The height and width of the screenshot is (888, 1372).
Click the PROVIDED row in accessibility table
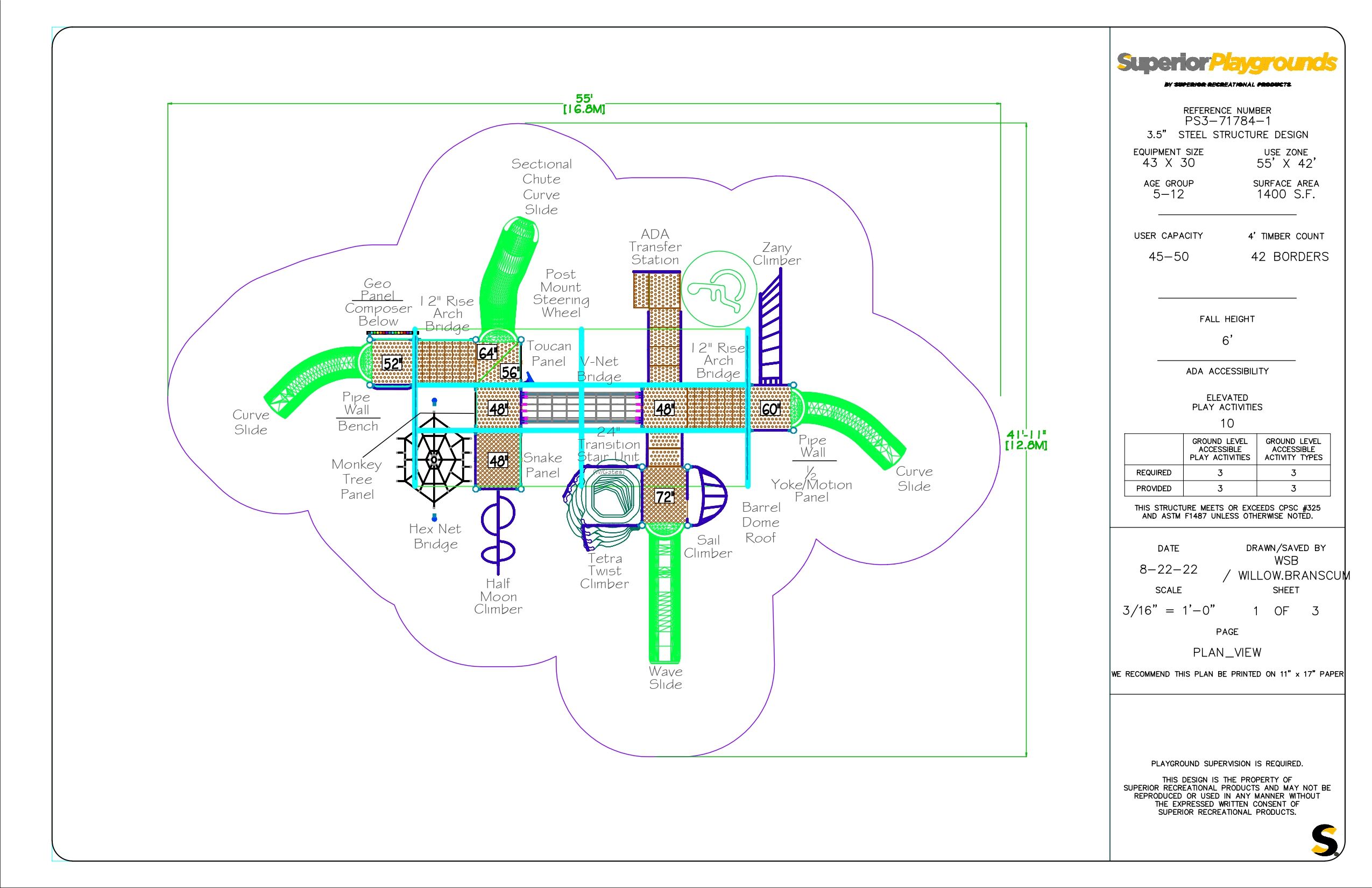click(x=1154, y=489)
